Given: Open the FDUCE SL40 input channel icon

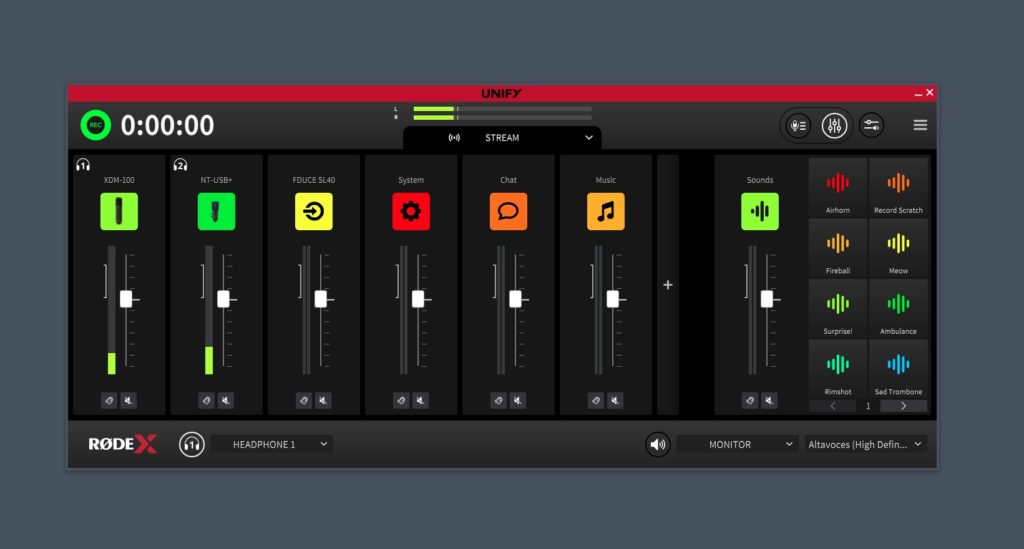Looking at the screenshot, I should click(313, 212).
